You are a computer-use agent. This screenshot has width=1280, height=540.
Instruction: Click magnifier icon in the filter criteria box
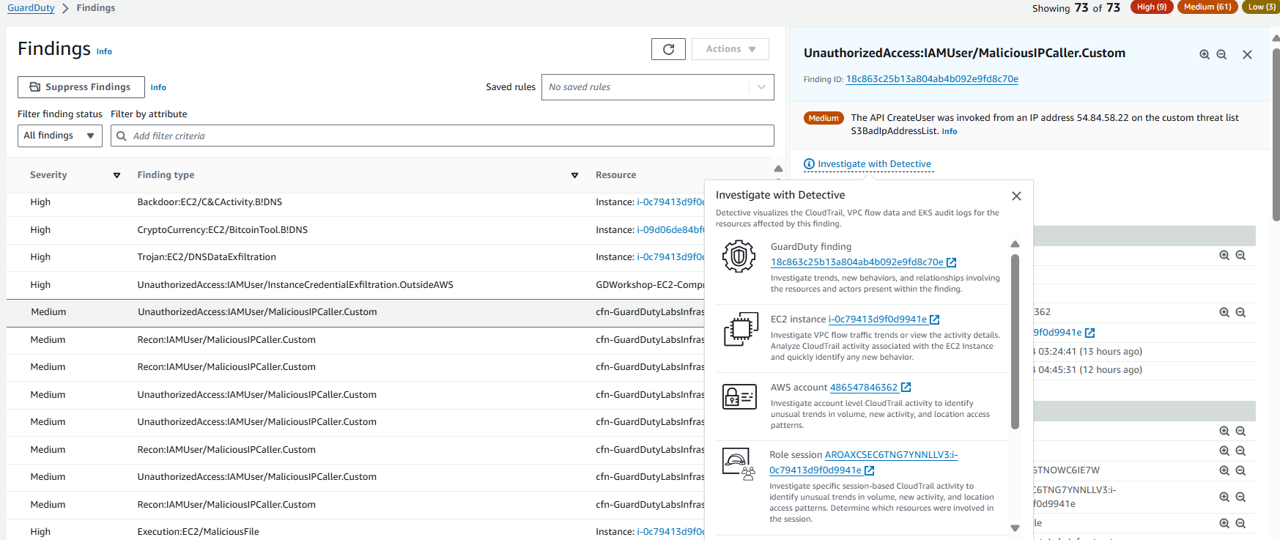(122, 136)
